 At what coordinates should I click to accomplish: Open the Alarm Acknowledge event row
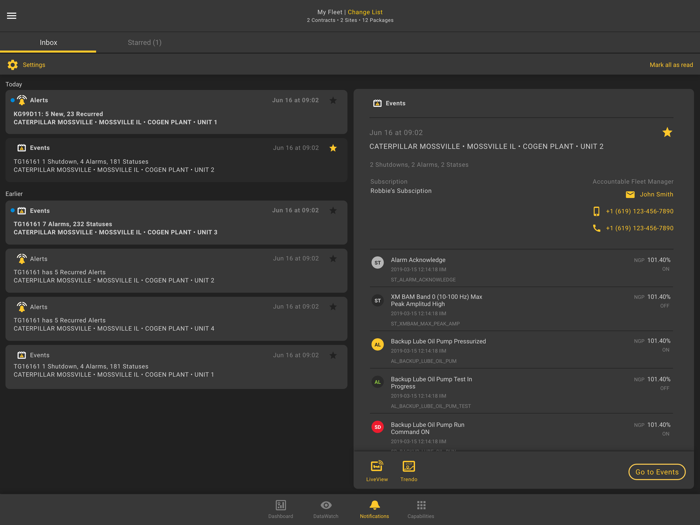click(521, 268)
